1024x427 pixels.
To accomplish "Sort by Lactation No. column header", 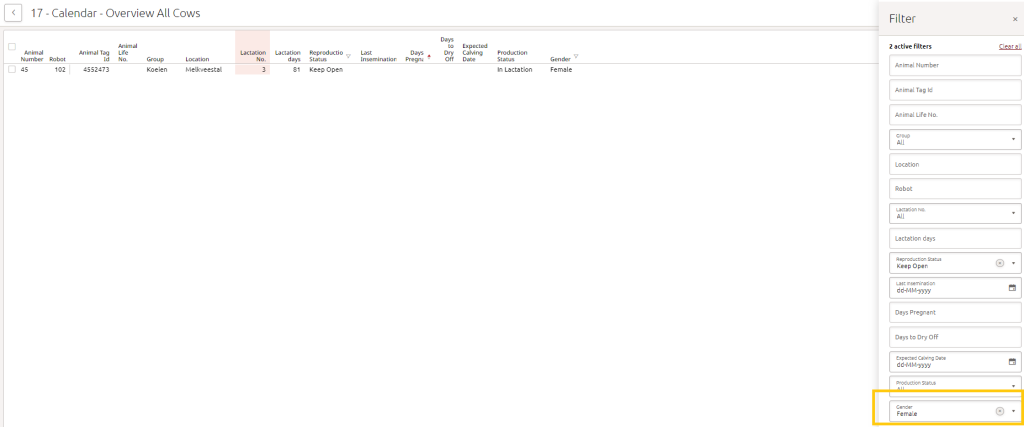I will coord(253,55).
